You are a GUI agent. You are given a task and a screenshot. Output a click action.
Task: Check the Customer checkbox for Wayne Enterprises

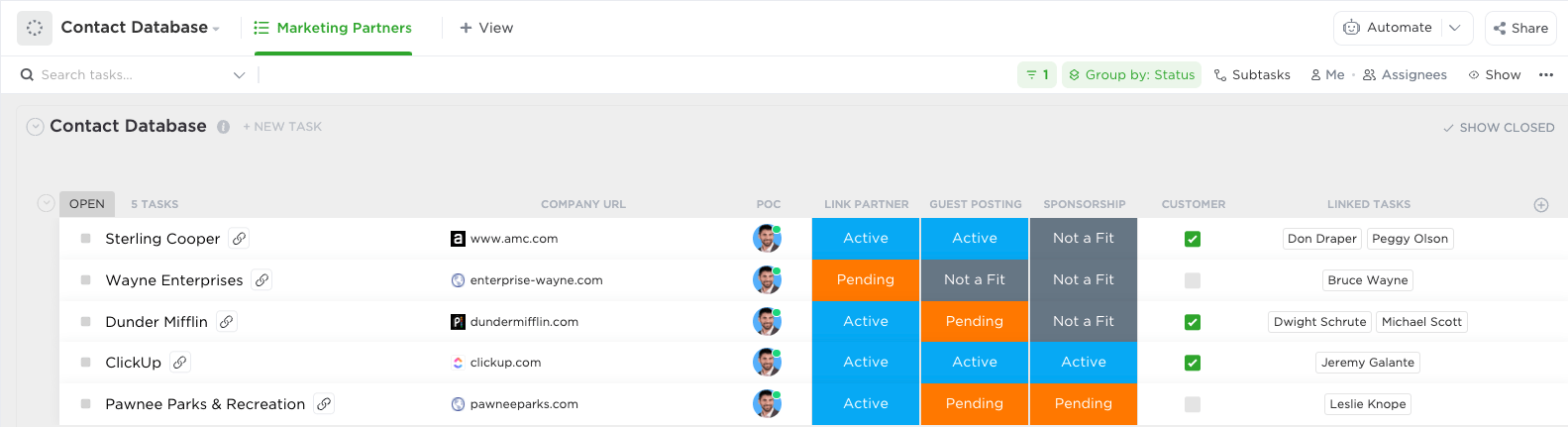(1193, 280)
